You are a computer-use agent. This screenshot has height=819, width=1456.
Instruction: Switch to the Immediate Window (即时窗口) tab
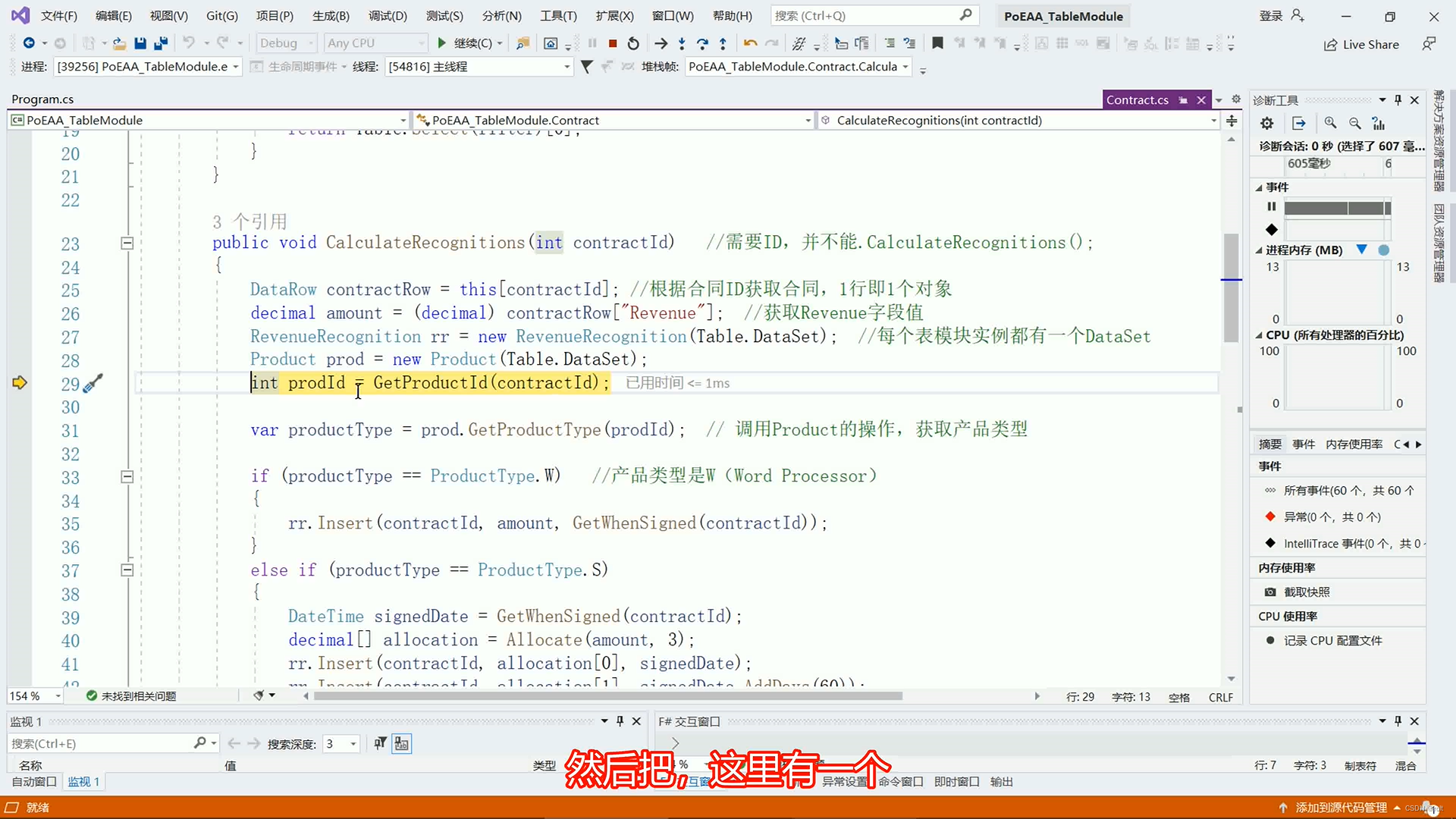point(957,782)
